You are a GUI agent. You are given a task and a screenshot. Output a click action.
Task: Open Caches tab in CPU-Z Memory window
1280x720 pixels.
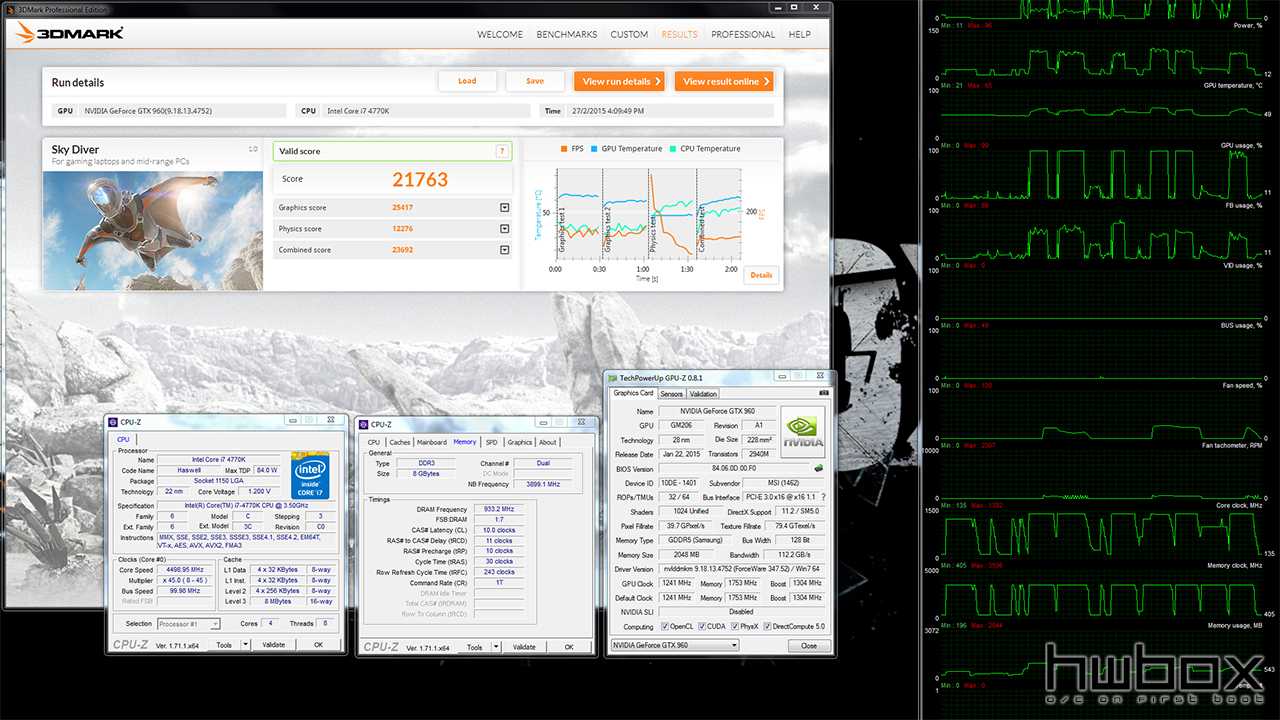400,442
